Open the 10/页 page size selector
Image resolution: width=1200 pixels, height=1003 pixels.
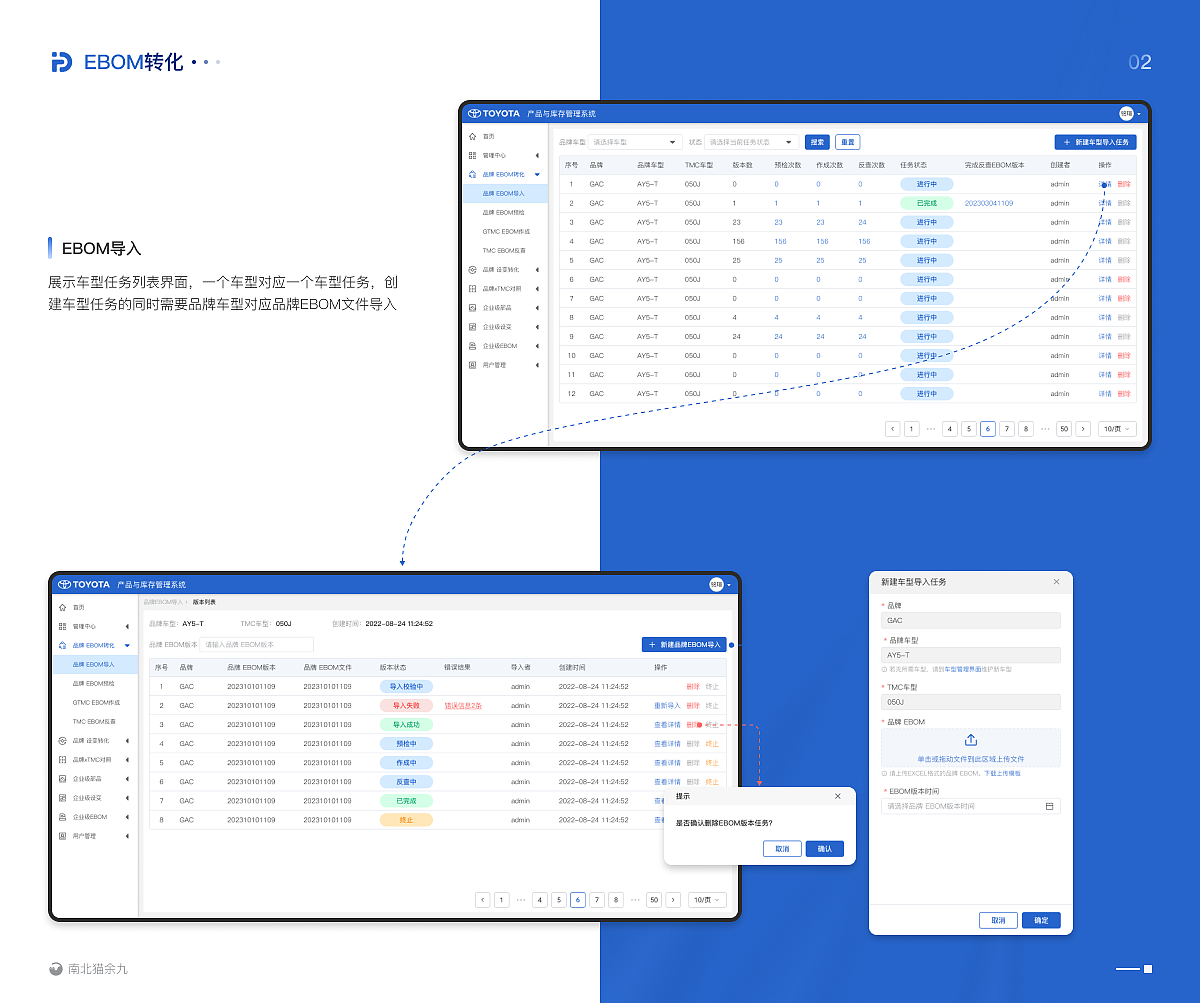tap(1117, 428)
